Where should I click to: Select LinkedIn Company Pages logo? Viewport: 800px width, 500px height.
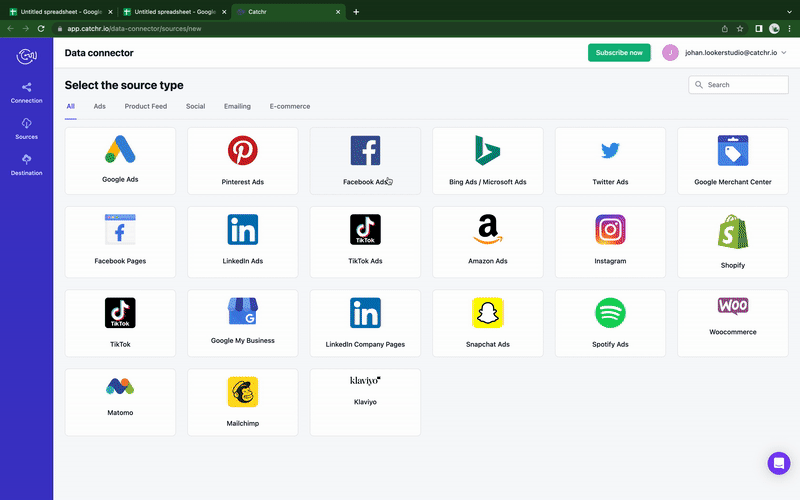(x=365, y=313)
